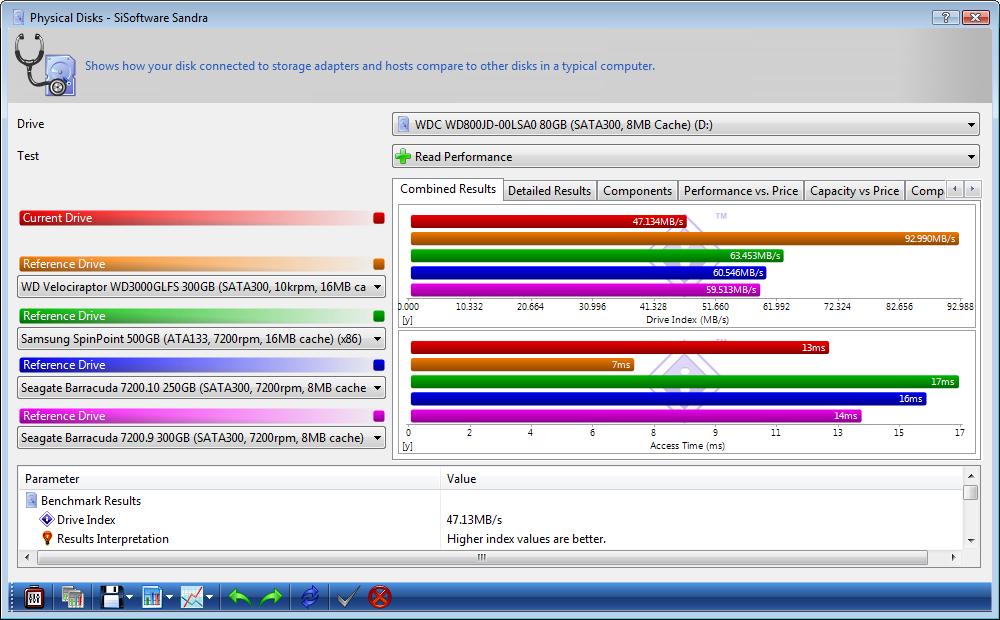1000x620 pixels.
Task: Open the Performance vs. Price tab
Action: 740,191
